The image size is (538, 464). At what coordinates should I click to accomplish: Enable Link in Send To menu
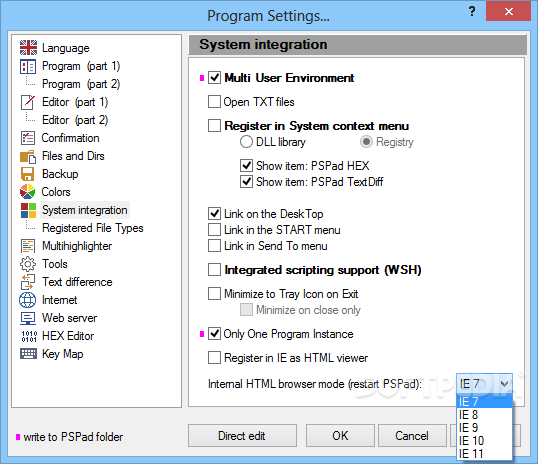[x=214, y=246]
